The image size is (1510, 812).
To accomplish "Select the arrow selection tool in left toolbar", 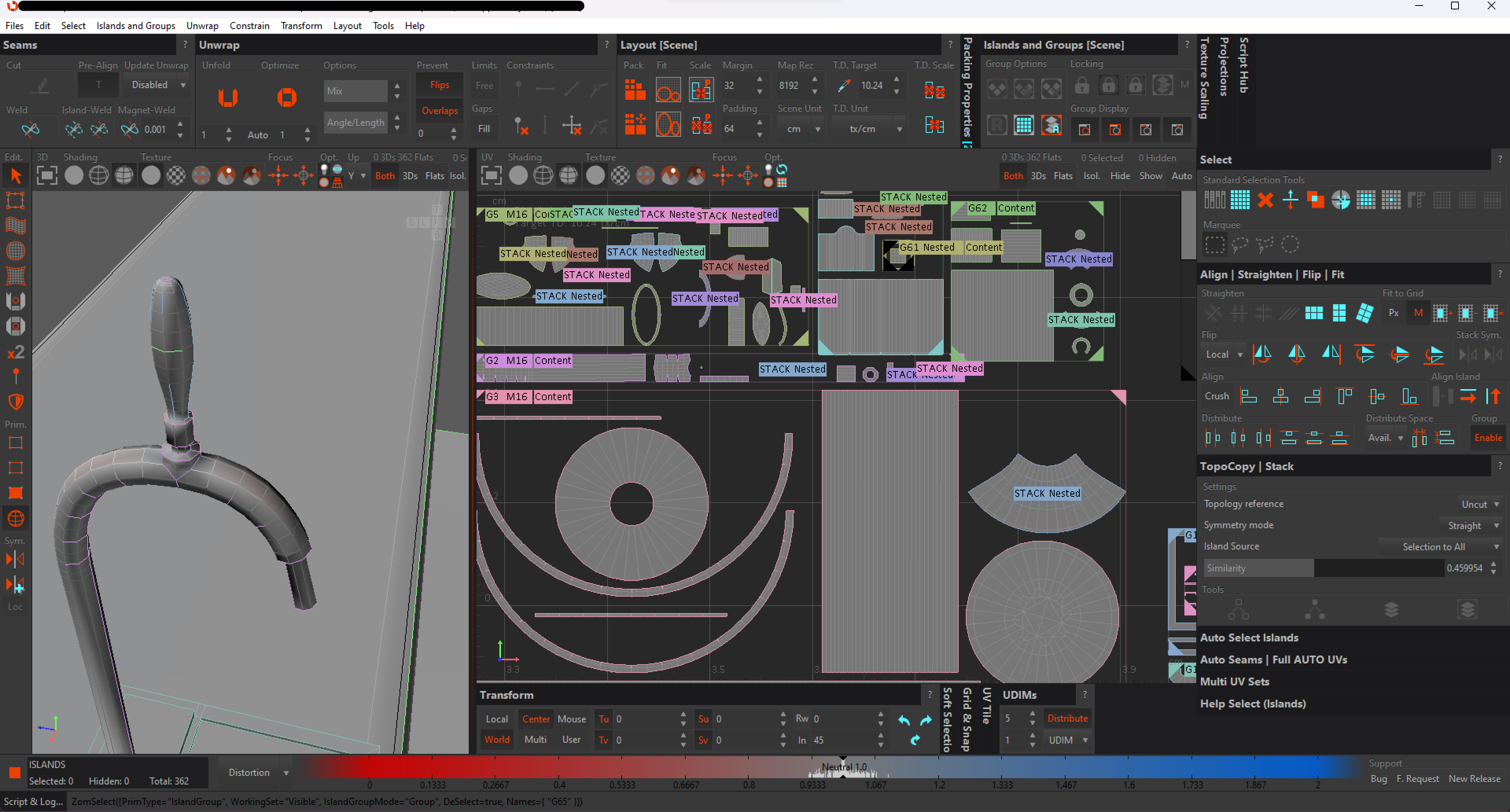I will (15, 175).
